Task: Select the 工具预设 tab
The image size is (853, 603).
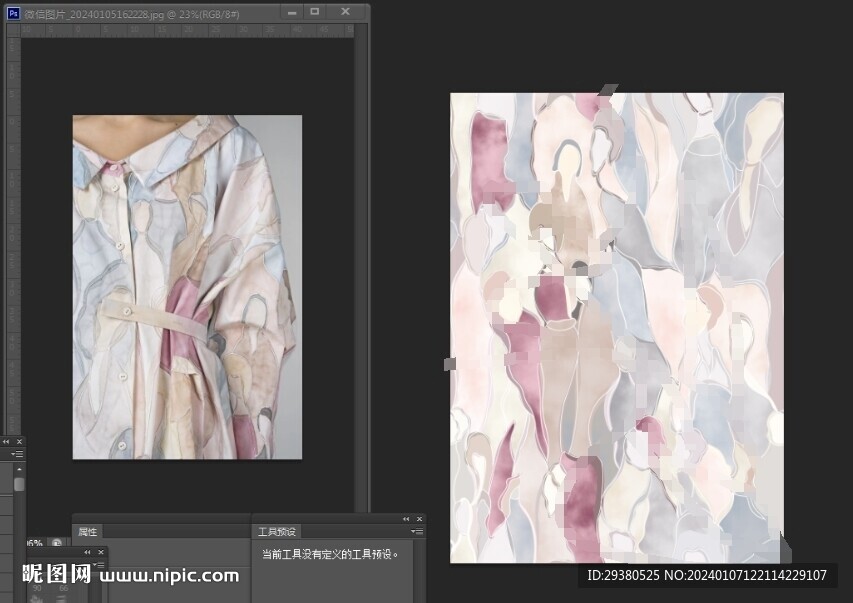Action: [x=275, y=532]
